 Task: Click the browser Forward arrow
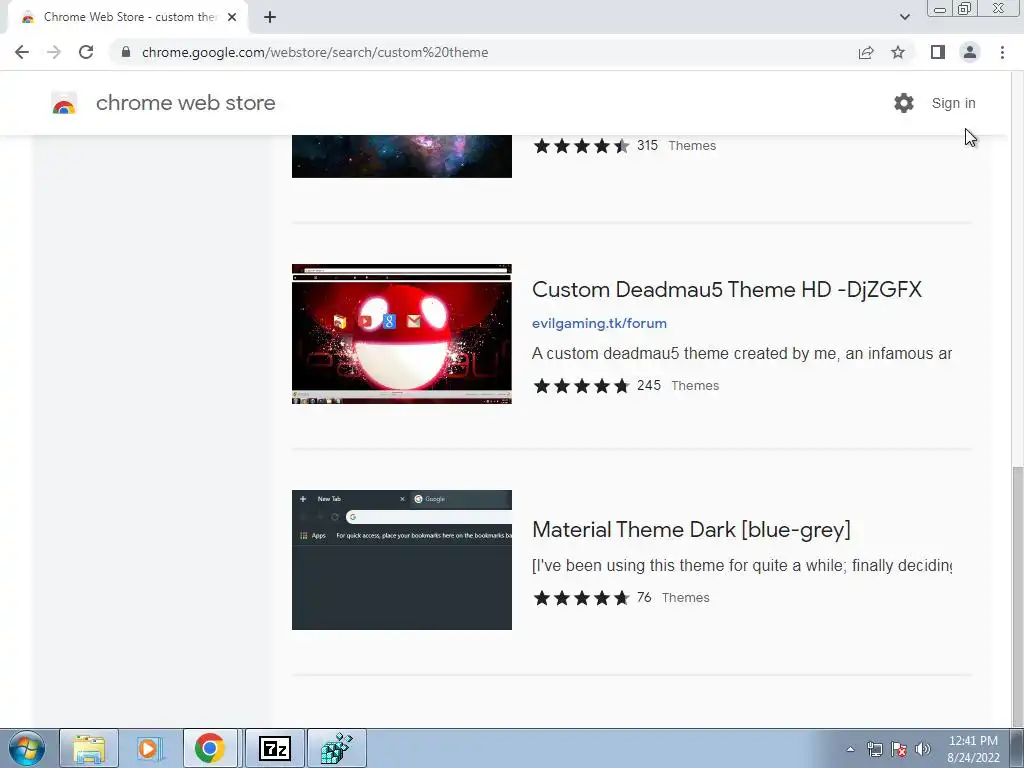(54, 52)
